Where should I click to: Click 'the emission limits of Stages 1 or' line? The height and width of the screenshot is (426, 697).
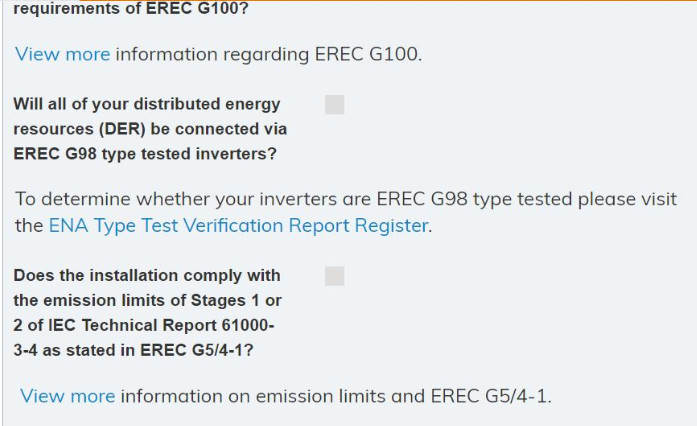pos(148,300)
